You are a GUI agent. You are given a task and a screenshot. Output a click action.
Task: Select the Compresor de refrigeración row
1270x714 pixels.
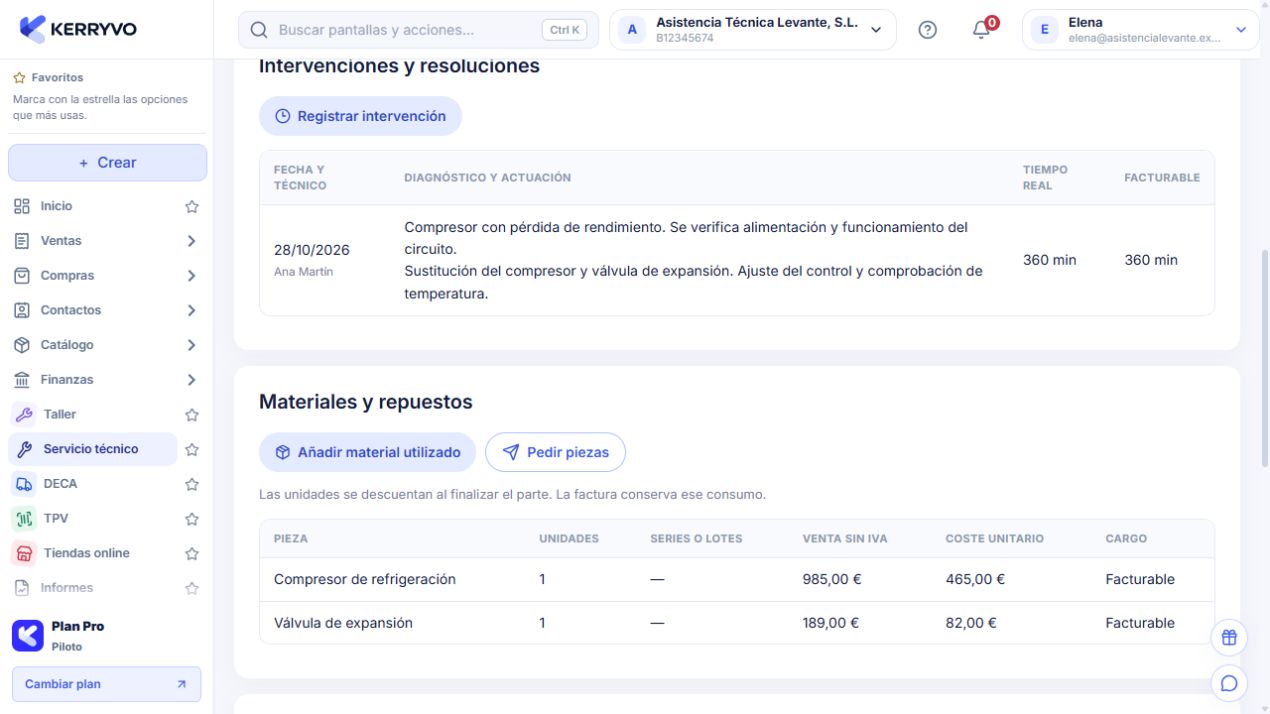736,579
